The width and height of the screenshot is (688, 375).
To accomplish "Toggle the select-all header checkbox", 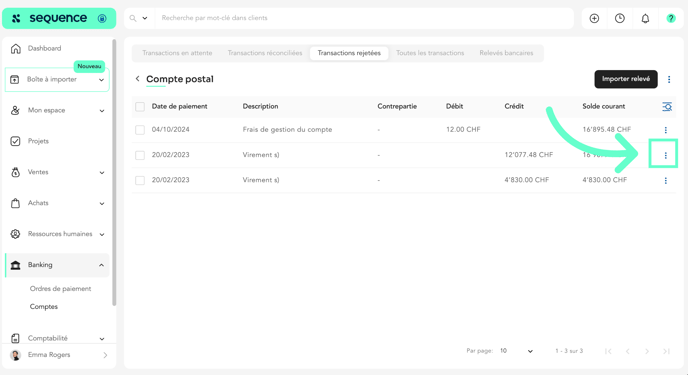I will click(140, 107).
